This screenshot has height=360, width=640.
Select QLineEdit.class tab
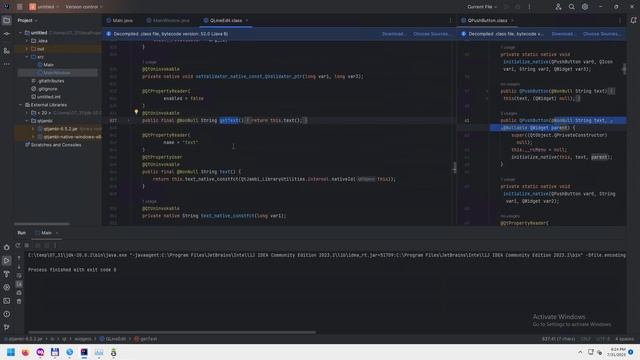click(223, 20)
